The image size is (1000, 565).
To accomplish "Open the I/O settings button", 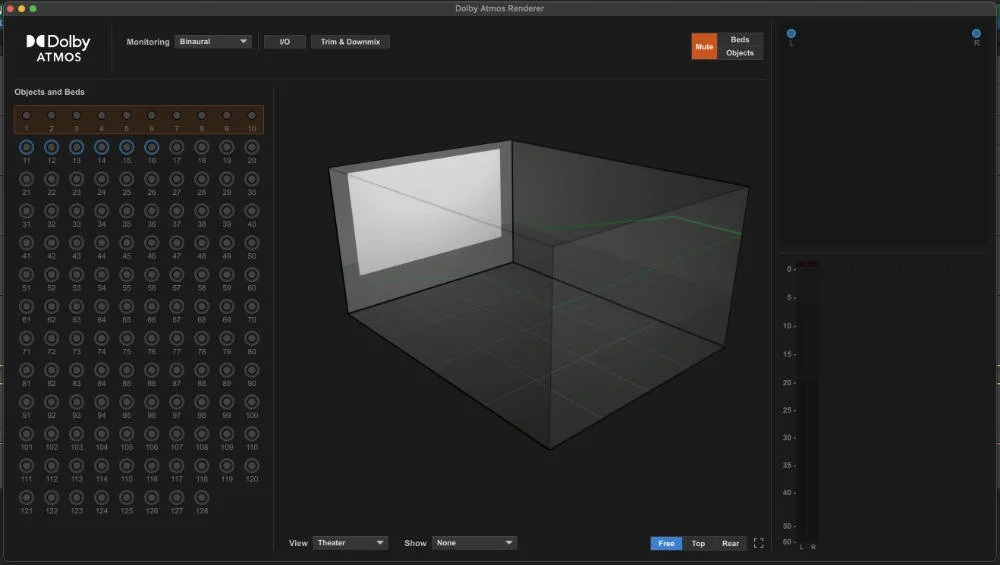I will click(284, 42).
